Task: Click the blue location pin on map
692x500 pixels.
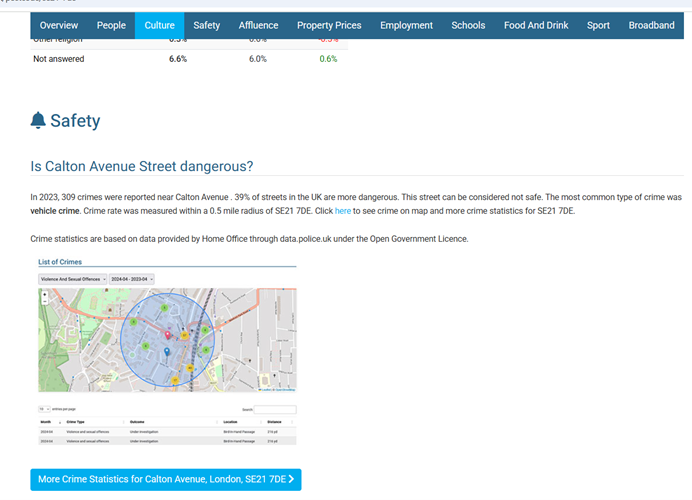Action: point(166,351)
